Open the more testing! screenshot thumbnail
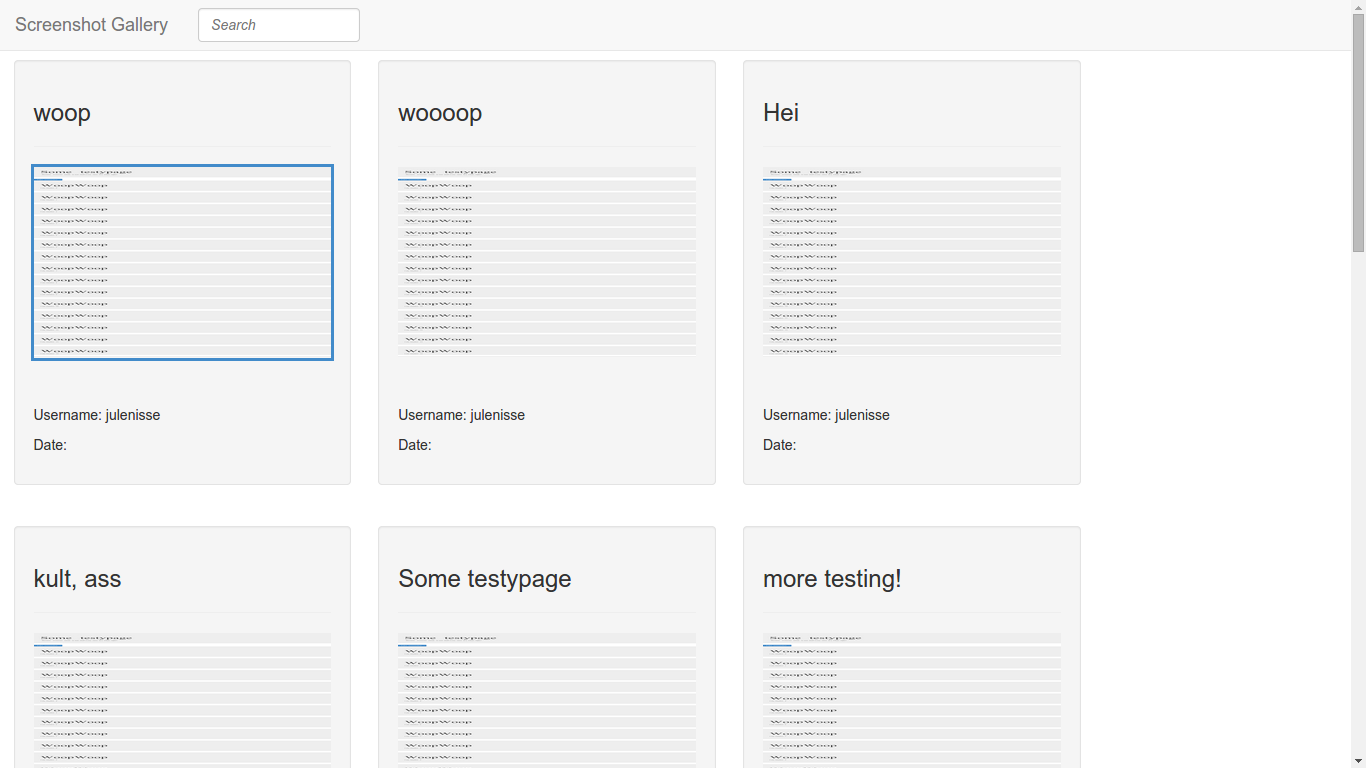 point(912,700)
